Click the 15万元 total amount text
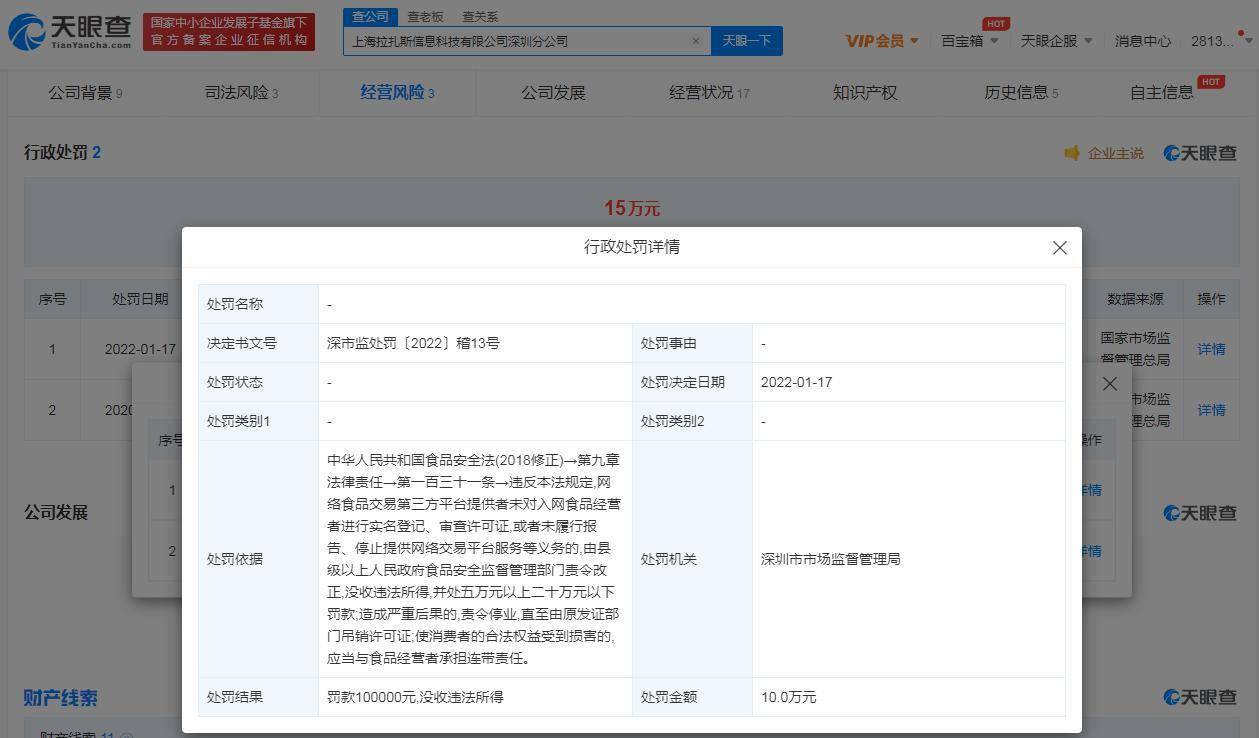The width and height of the screenshot is (1259, 738). point(632,208)
